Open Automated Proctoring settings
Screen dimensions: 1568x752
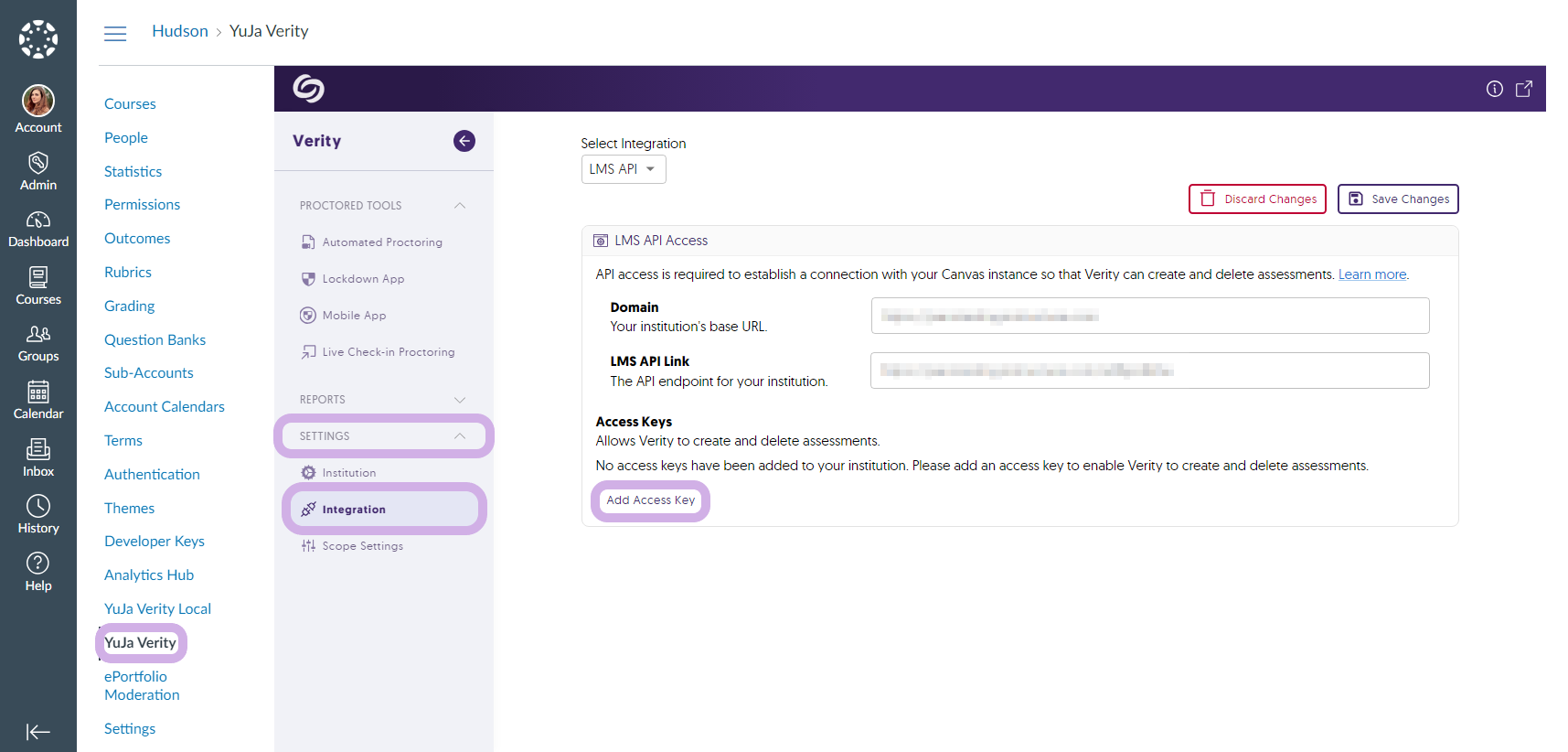pos(372,242)
